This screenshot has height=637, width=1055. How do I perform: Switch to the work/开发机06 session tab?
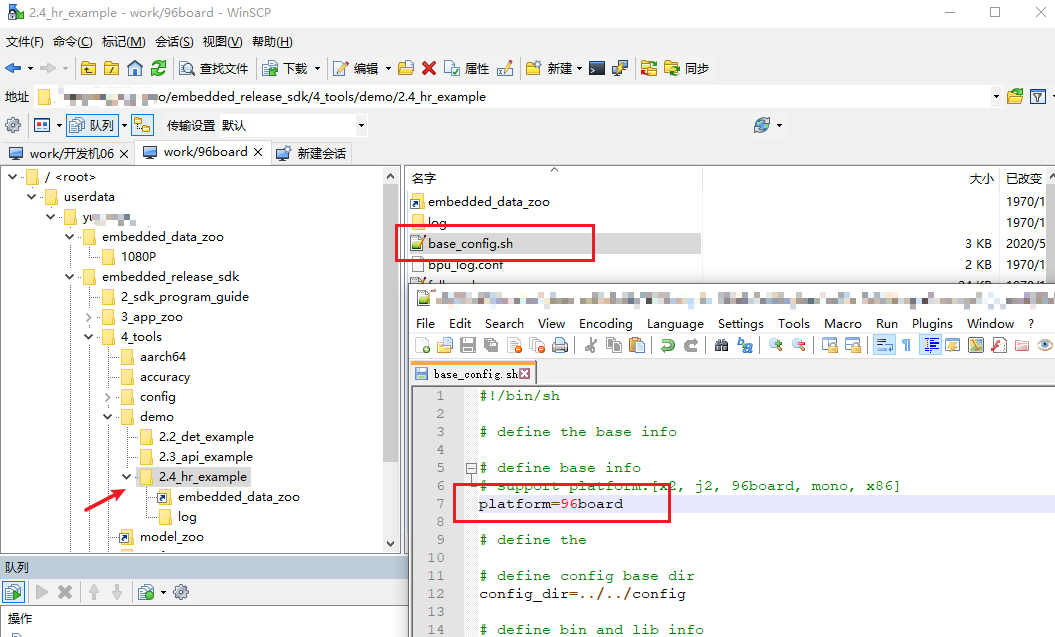68,153
